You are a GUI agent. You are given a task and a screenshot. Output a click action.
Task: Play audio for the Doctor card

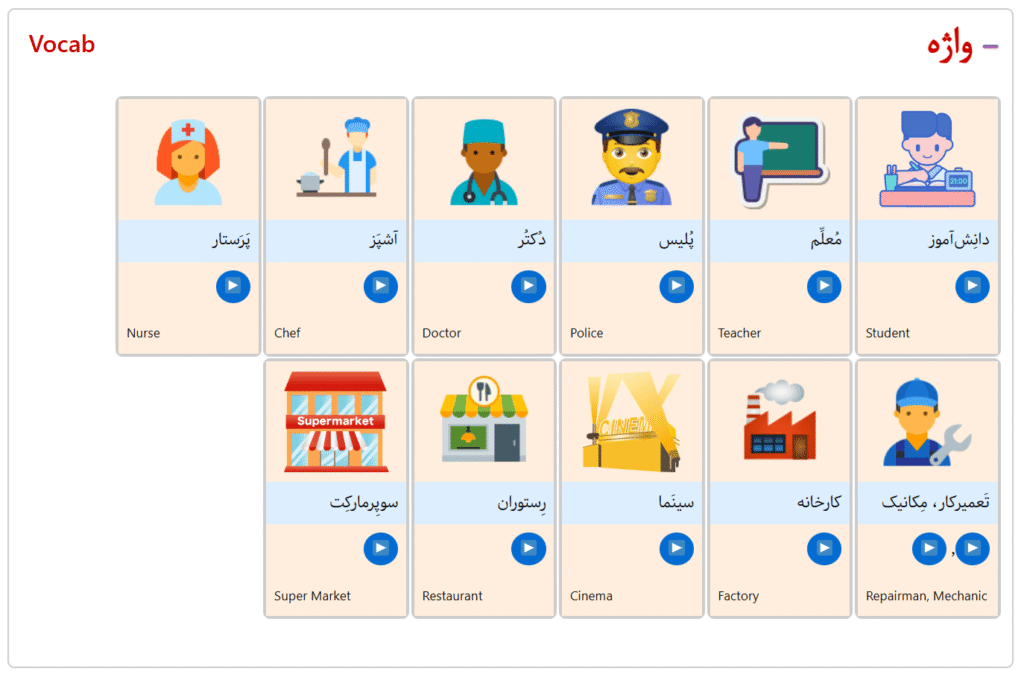coord(528,287)
